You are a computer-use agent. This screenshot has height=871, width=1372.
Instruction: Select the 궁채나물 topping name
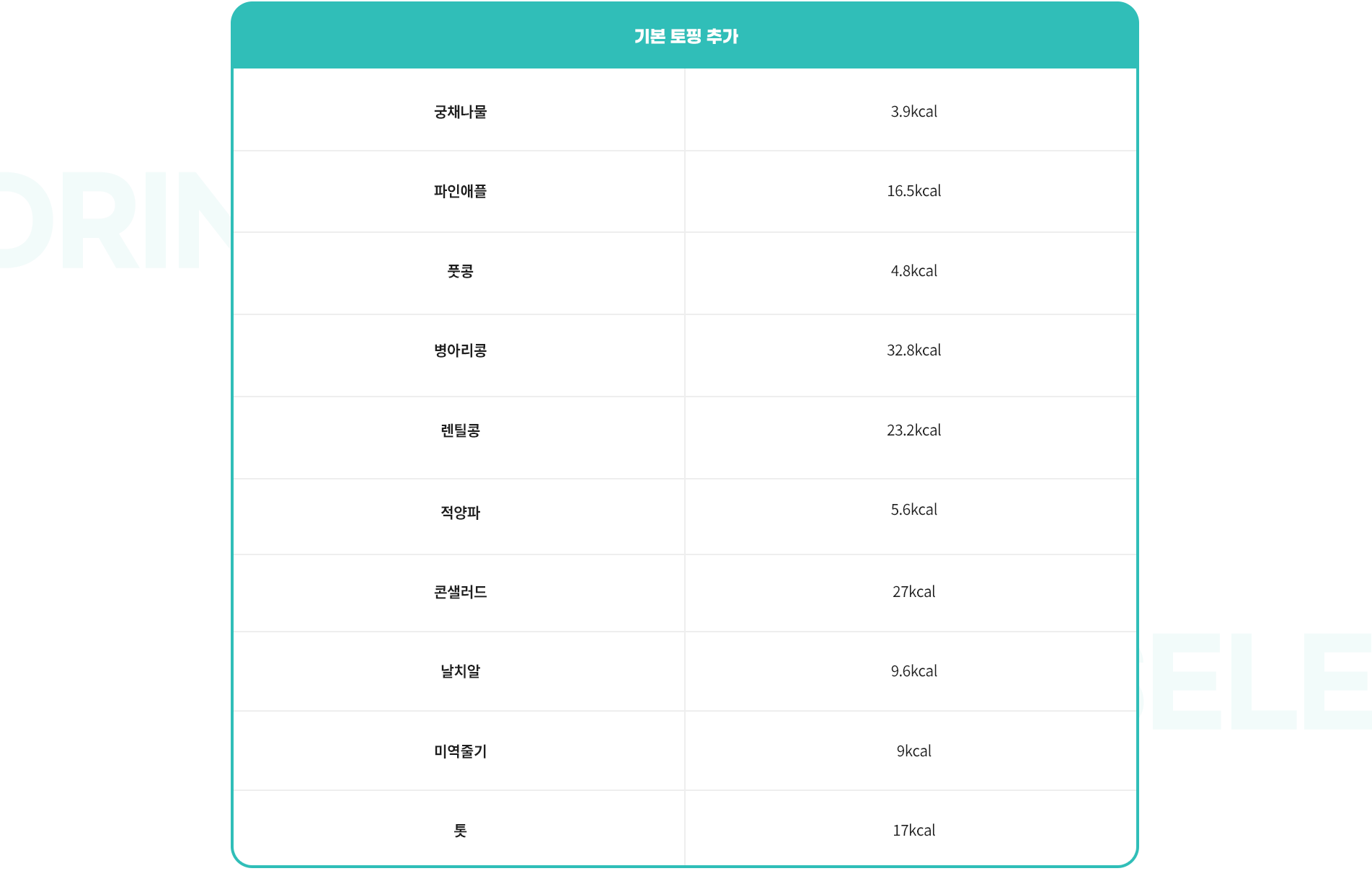click(460, 112)
